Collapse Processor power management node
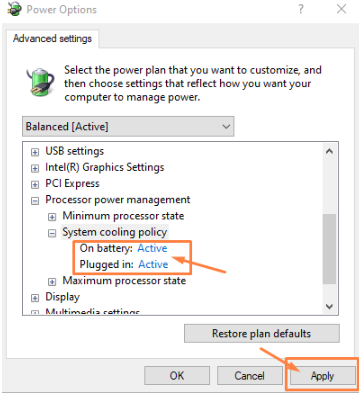 pyautogui.click(x=35, y=201)
